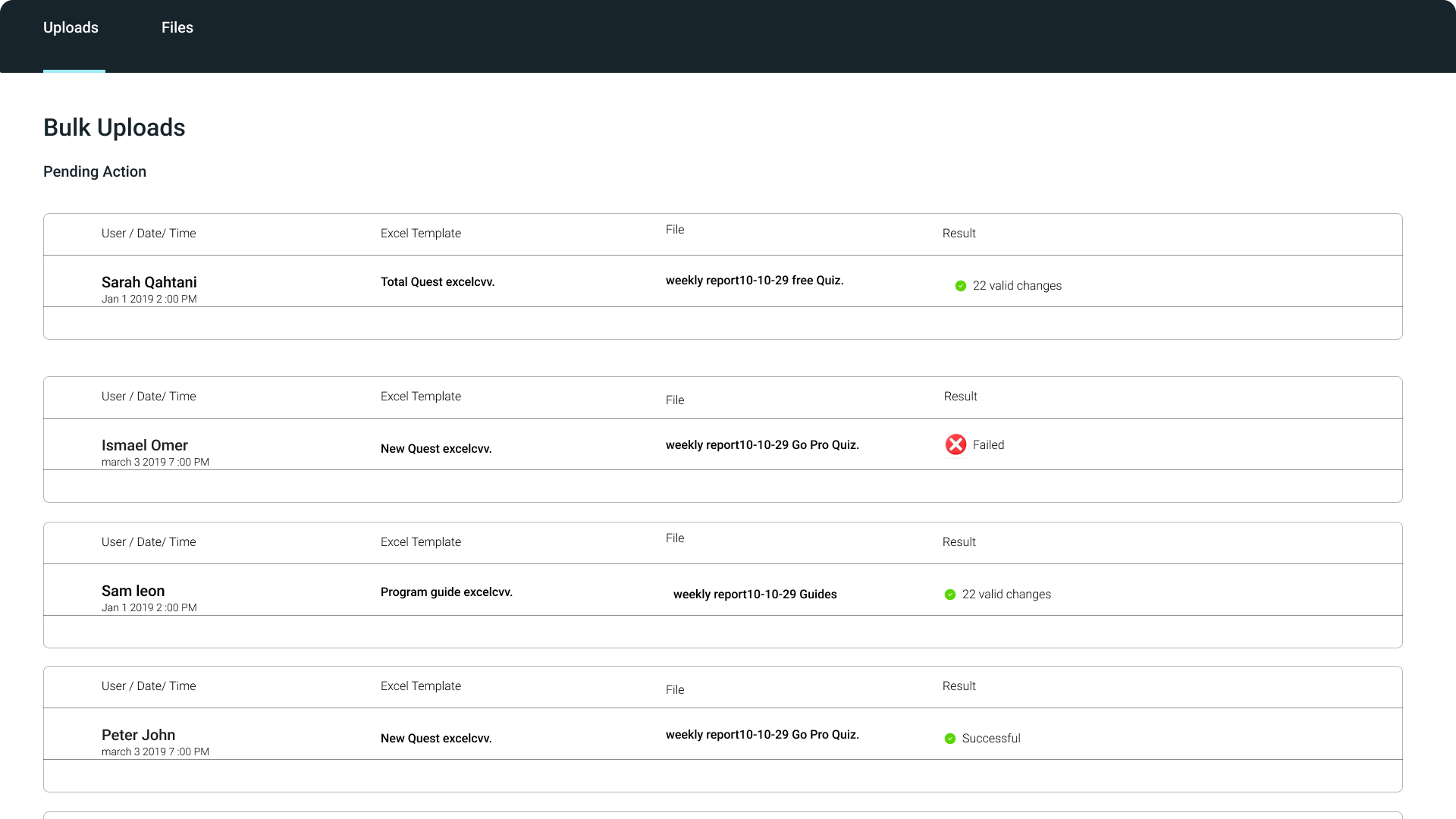
Task: Switch to the Files tab
Action: pos(177,27)
